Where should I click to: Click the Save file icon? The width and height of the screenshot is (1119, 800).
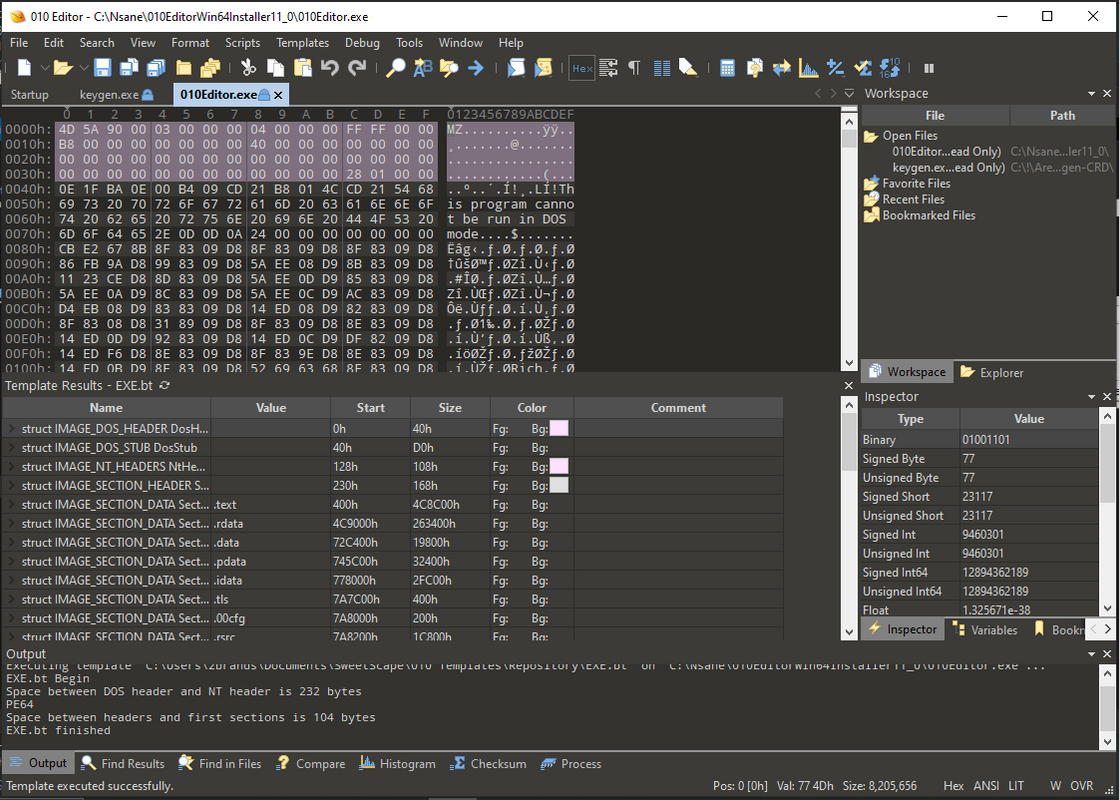102,68
